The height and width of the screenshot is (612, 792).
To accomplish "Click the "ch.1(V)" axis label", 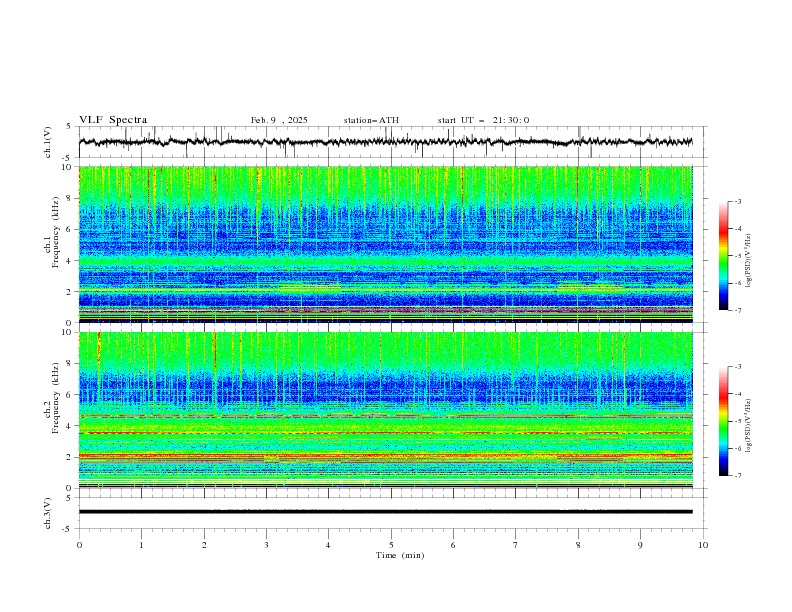I will coord(48,142).
